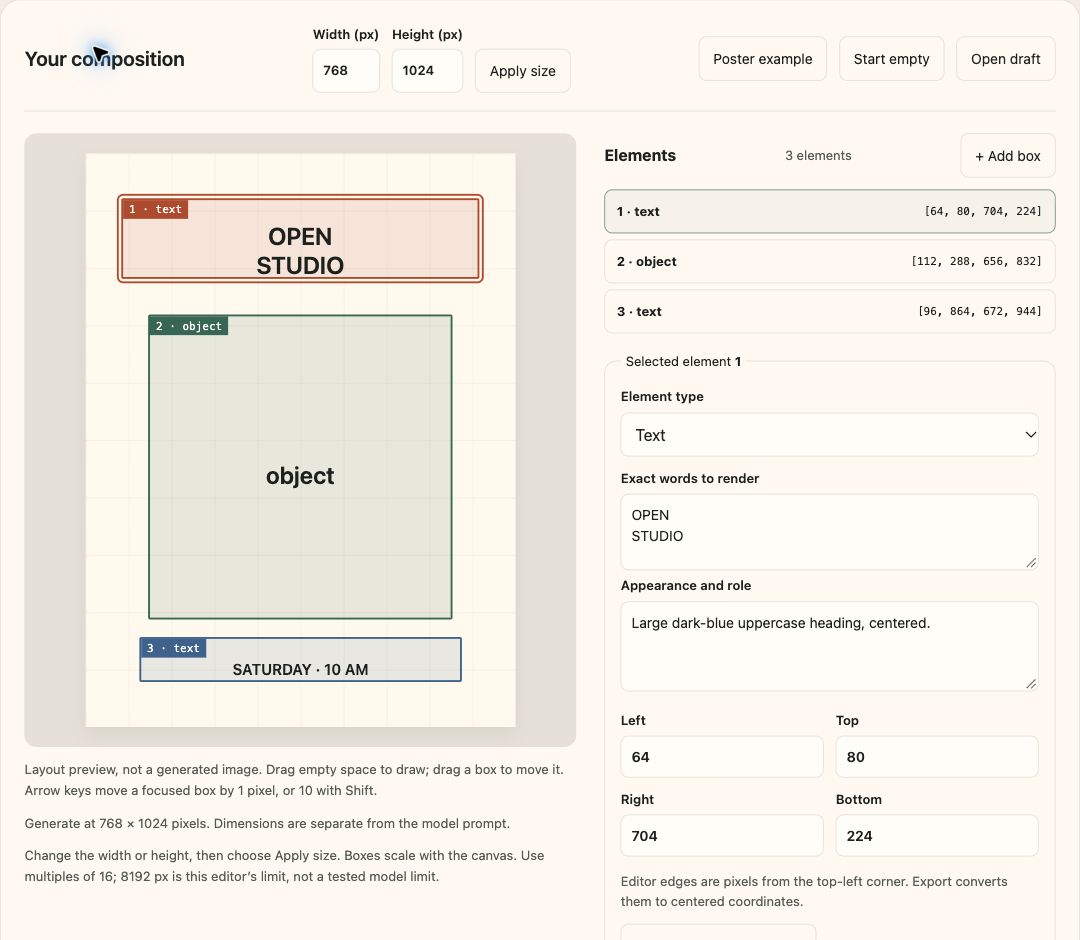The height and width of the screenshot is (940, 1080).
Task: Click the resize handle of Appearance textarea
Action: click(x=1030, y=684)
